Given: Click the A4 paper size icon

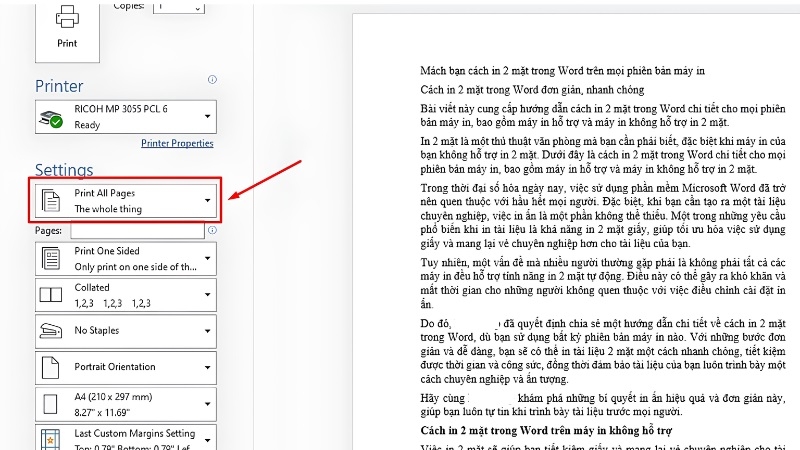Looking at the screenshot, I should tap(51, 404).
